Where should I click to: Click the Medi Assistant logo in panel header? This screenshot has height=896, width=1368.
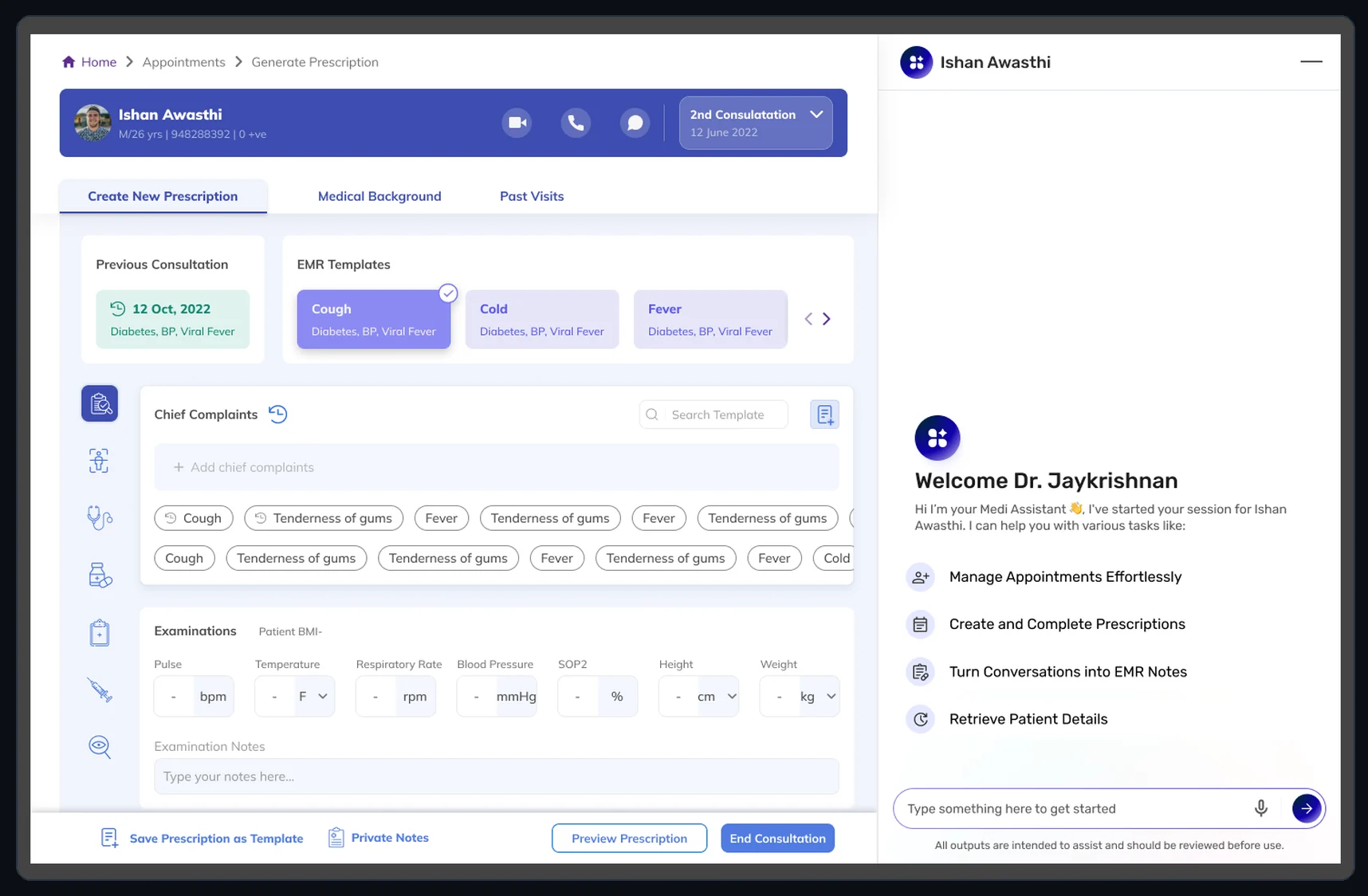point(916,62)
